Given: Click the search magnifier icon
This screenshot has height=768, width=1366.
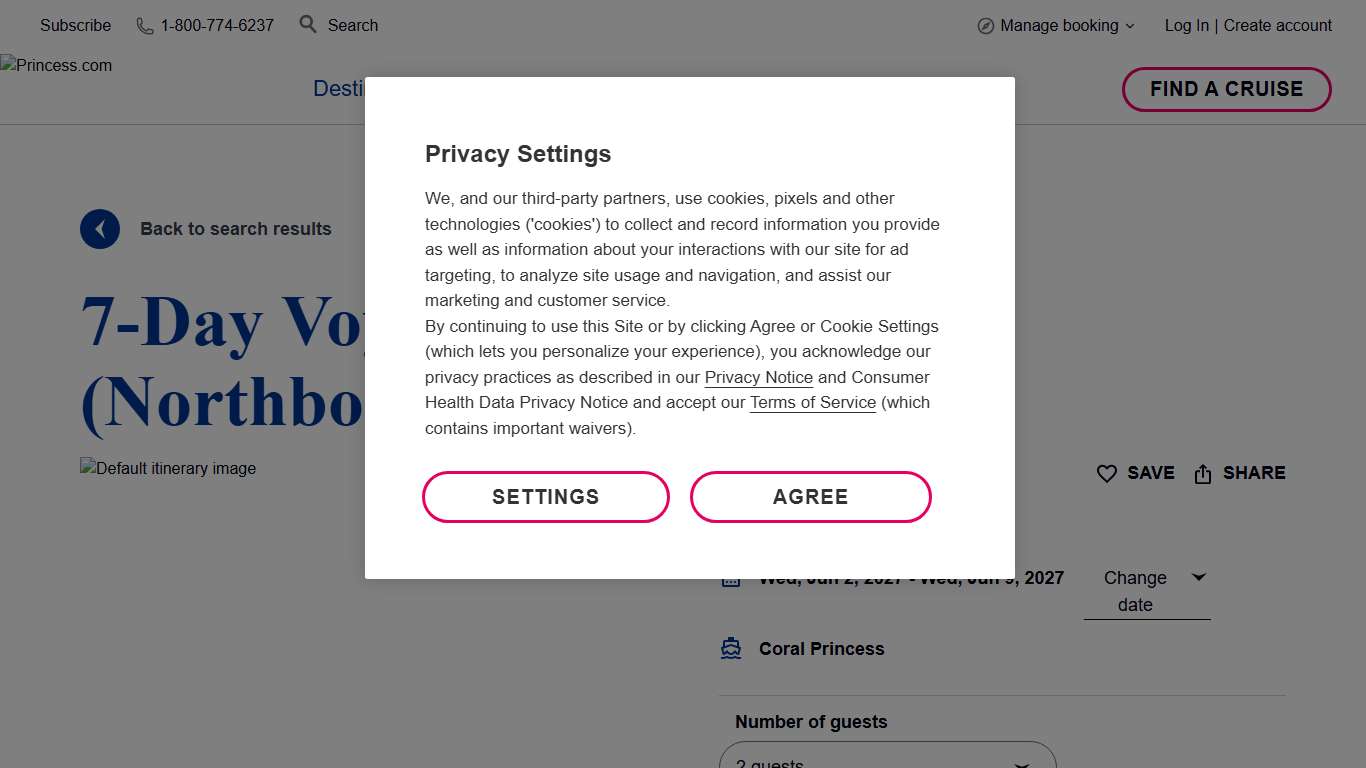Looking at the screenshot, I should tap(308, 24).
